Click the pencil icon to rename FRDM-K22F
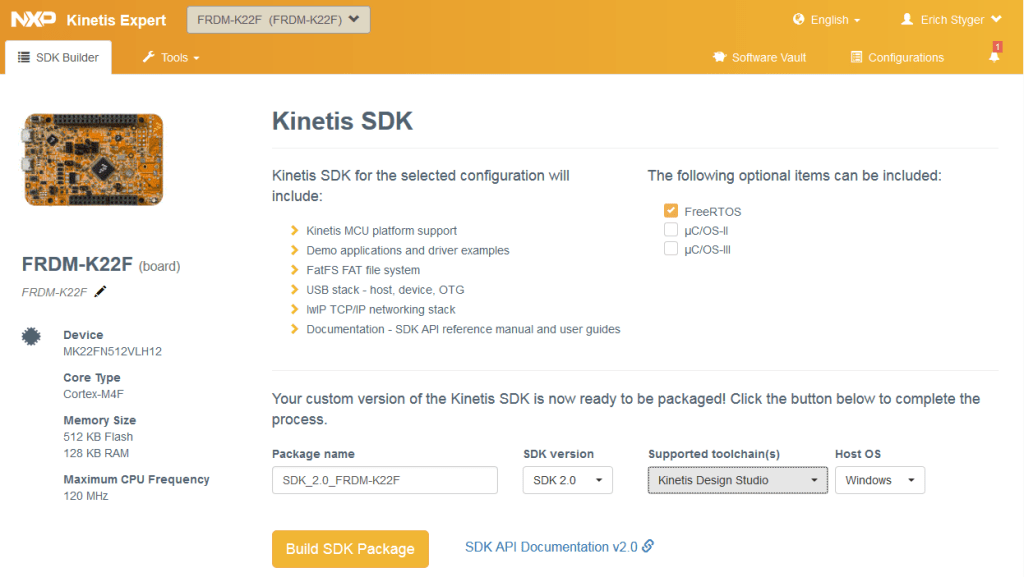Image resolution: width=1024 pixels, height=577 pixels. (x=101, y=291)
